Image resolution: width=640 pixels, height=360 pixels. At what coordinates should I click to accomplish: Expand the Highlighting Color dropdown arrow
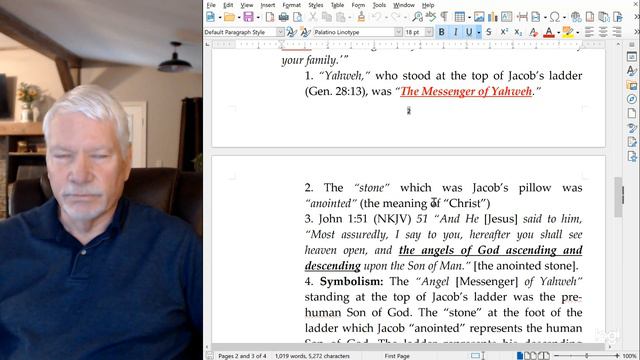click(577, 32)
